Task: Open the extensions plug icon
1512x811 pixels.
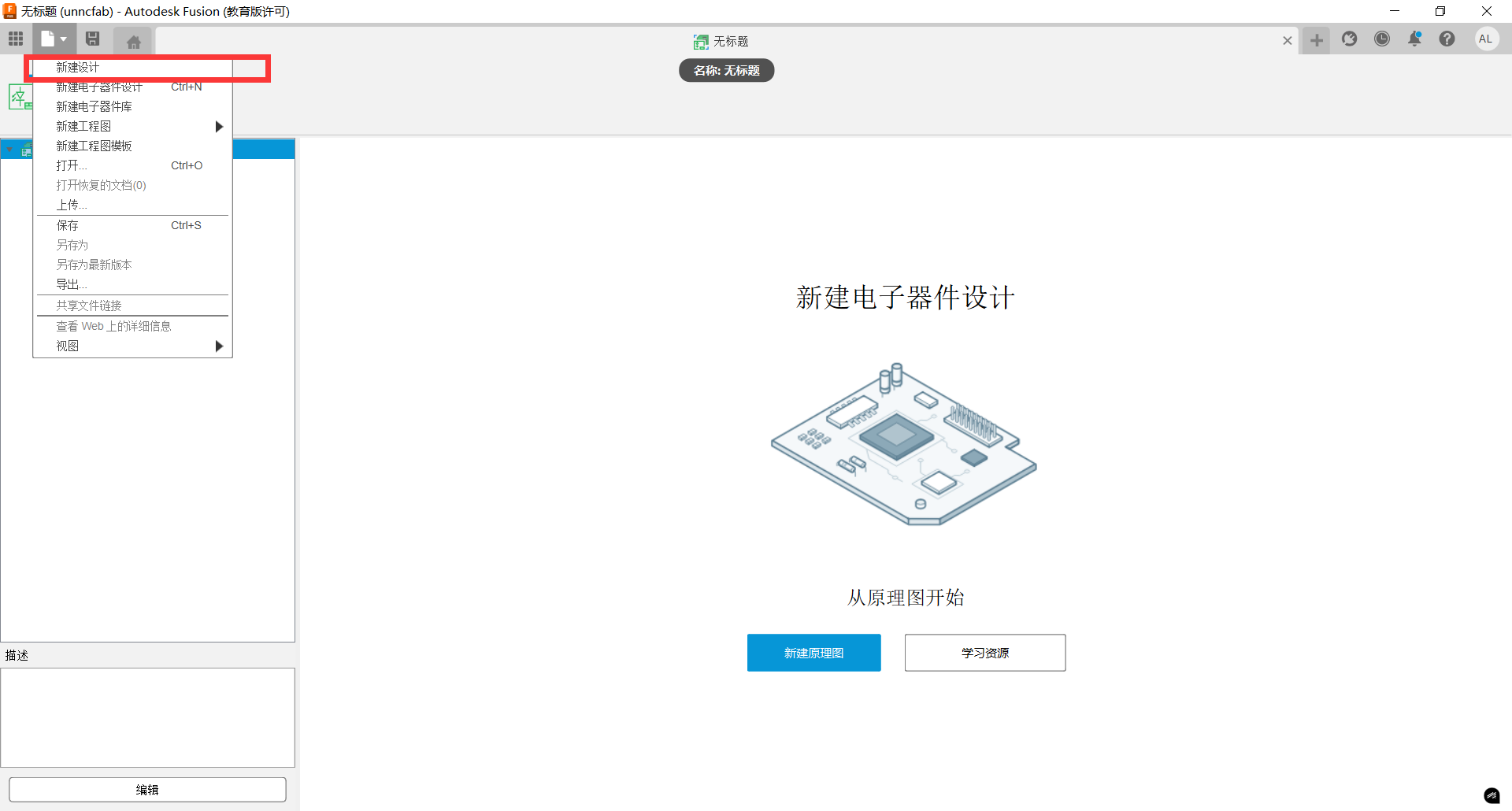Action: [x=1349, y=39]
